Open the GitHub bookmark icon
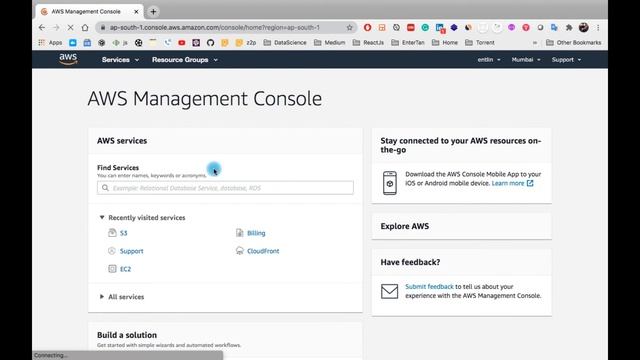 pos(210,42)
